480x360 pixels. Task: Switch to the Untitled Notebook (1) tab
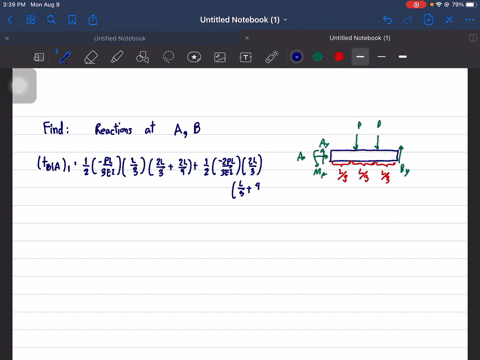360,38
